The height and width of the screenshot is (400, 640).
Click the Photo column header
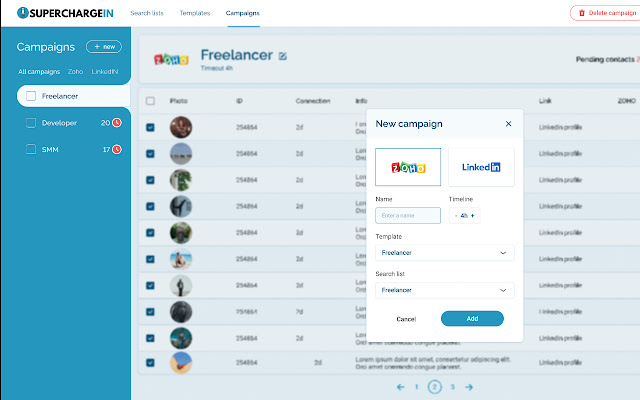[179, 101]
